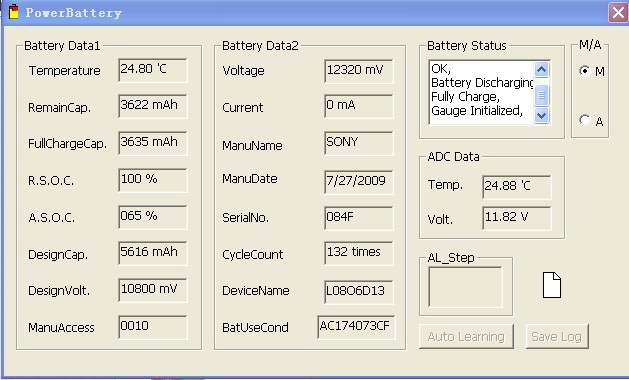629x380 pixels.
Task: Click the DeviceName field showing L08O6D13
Action: pos(359,292)
